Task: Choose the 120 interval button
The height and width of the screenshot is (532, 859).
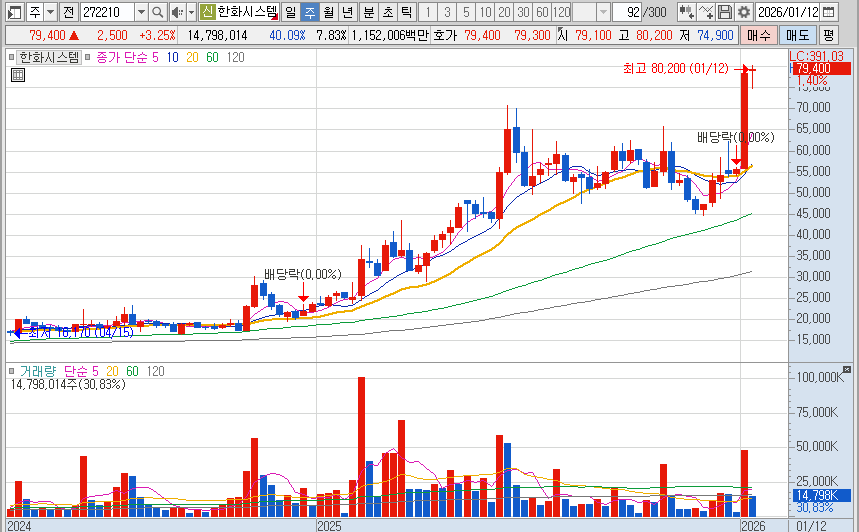Action: (x=562, y=12)
